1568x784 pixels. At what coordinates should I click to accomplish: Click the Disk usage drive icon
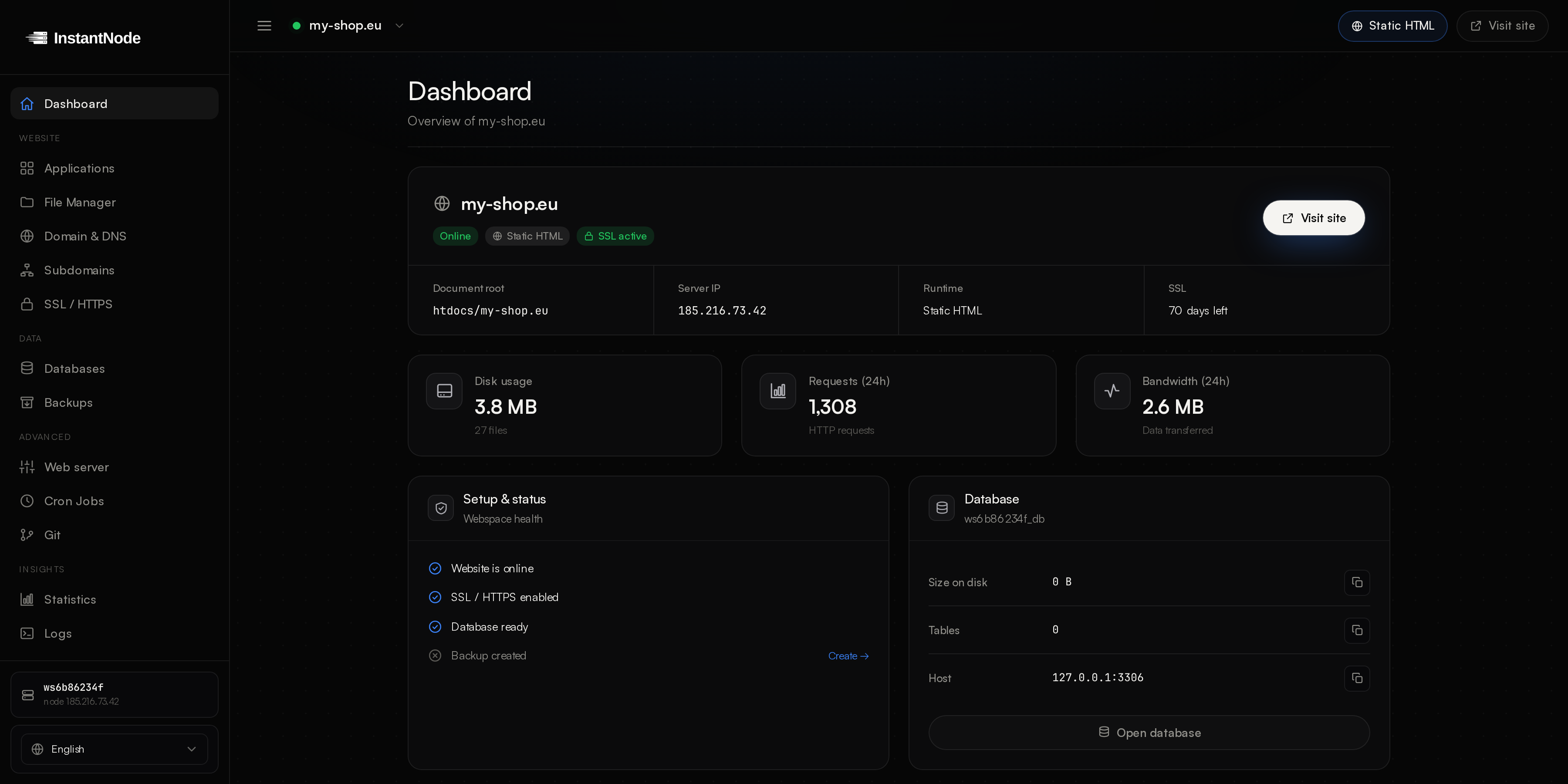click(x=444, y=391)
